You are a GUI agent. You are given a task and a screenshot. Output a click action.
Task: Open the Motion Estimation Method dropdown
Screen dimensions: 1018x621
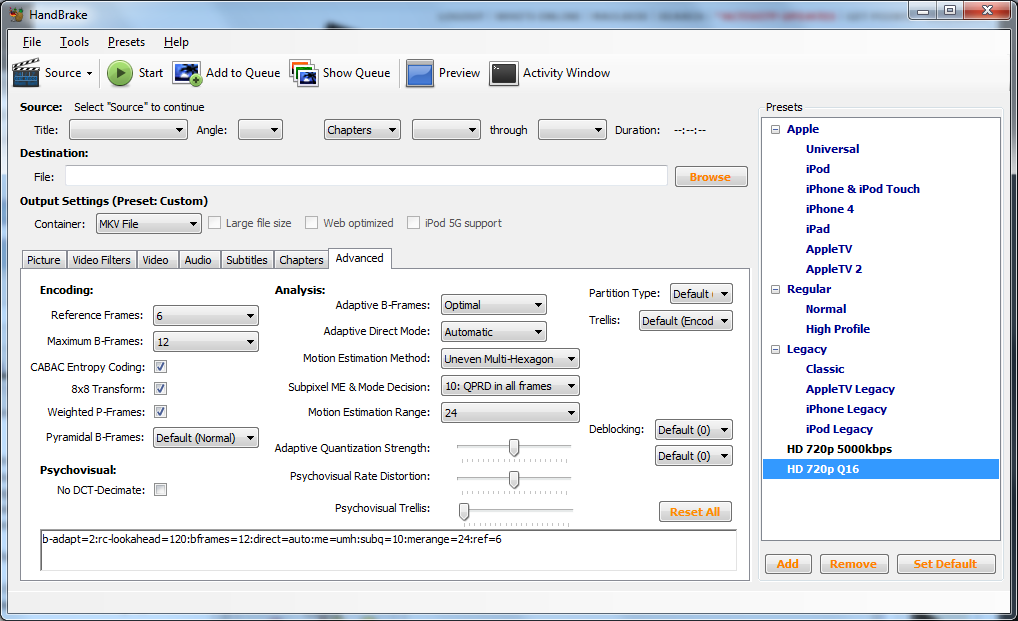tap(510, 359)
